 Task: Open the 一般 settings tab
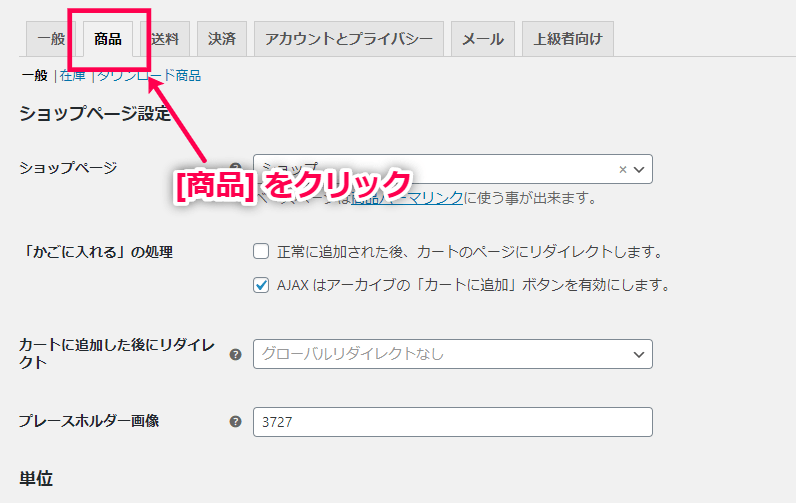pos(51,39)
